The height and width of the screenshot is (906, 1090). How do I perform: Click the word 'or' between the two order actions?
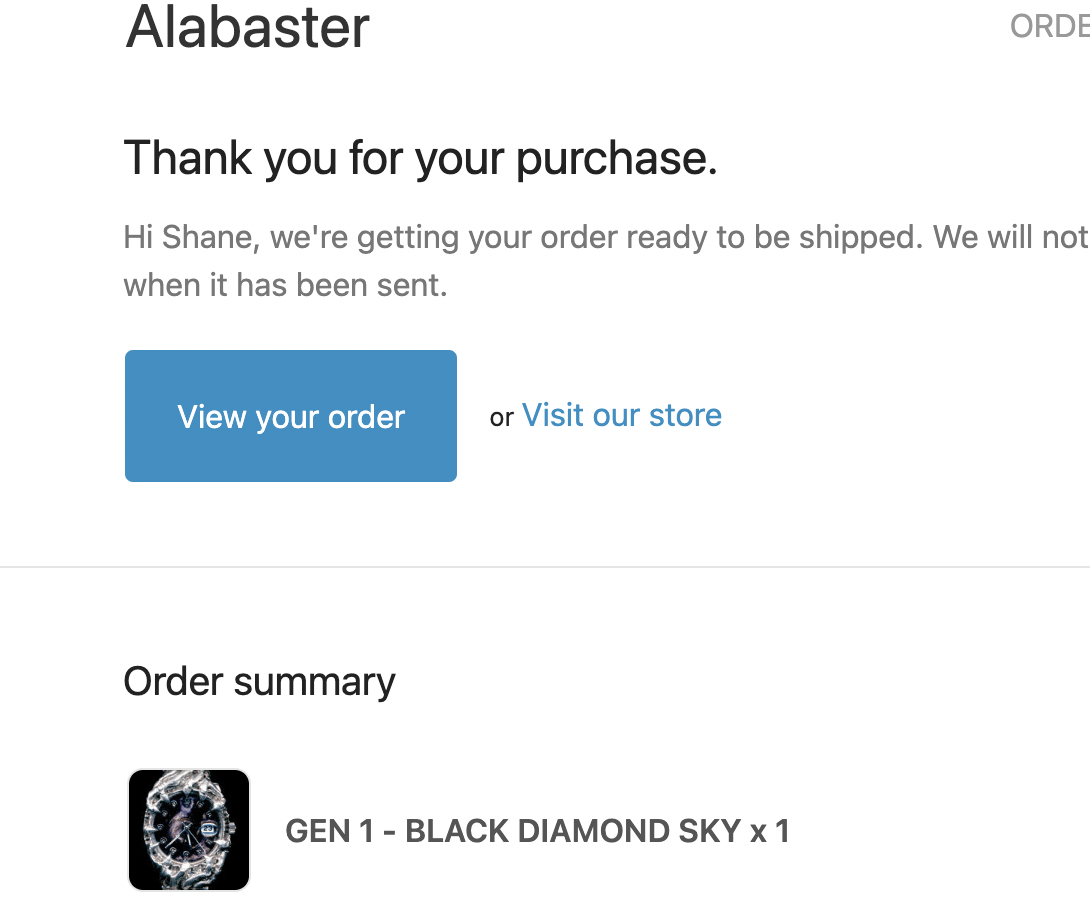pos(501,417)
